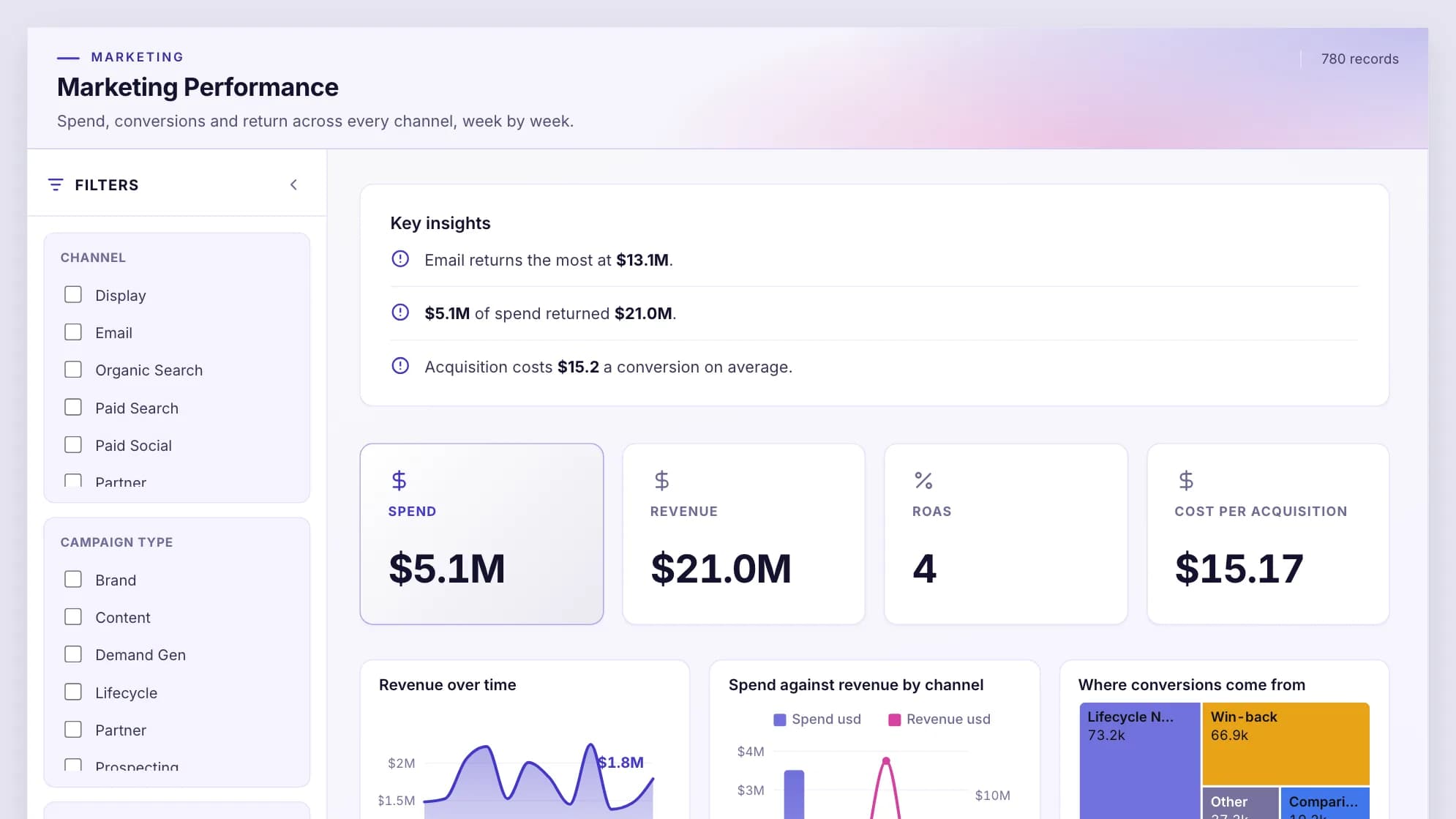The image size is (1456, 819).
Task: Click the Win-back treemap tile
Action: [x=1286, y=744]
